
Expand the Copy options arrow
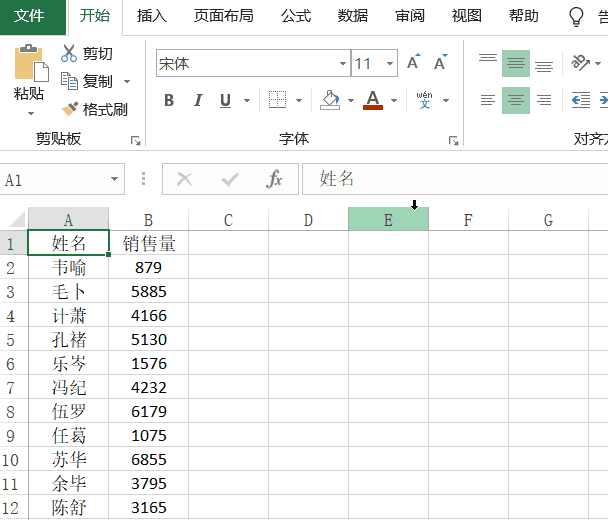127,81
